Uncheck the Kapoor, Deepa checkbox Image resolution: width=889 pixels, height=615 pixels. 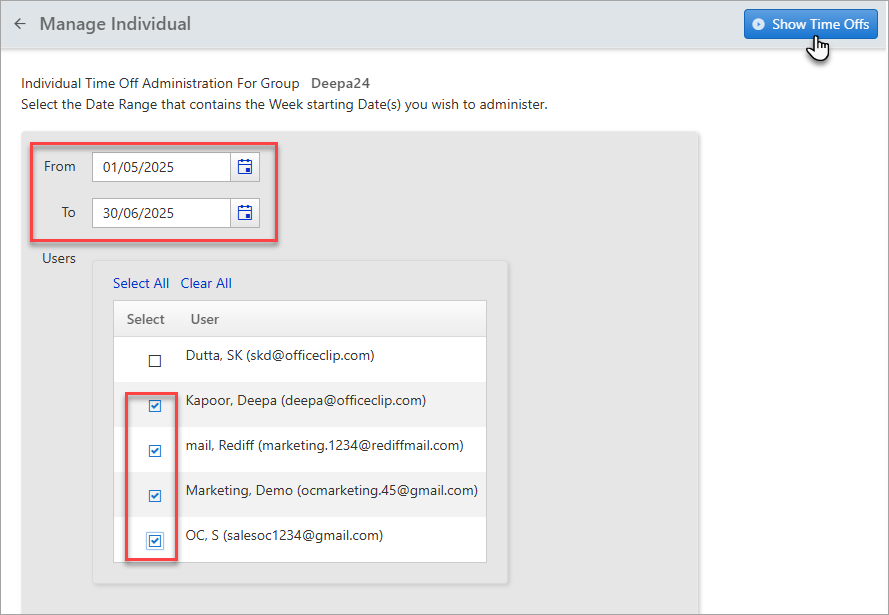(x=155, y=406)
